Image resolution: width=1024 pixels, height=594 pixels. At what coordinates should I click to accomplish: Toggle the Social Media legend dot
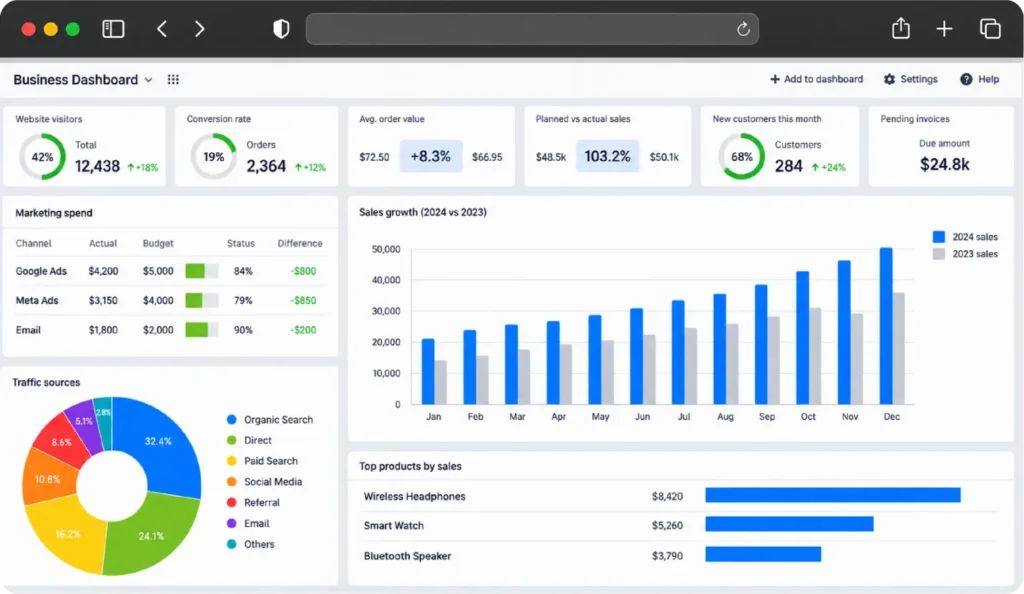coord(231,482)
